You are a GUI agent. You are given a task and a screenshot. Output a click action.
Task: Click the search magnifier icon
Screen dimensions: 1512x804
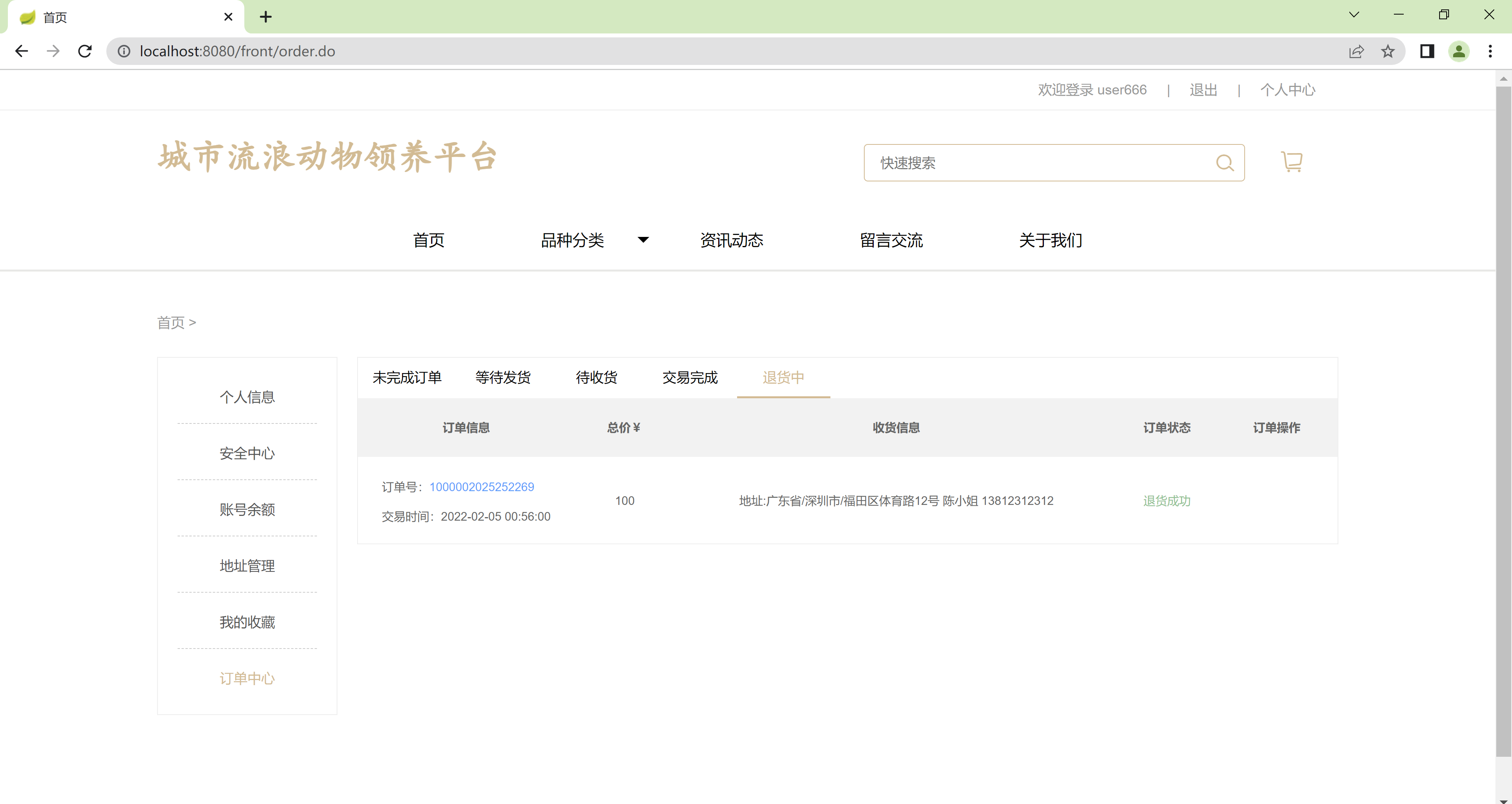pyautogui.click(x=1225, y=163)
